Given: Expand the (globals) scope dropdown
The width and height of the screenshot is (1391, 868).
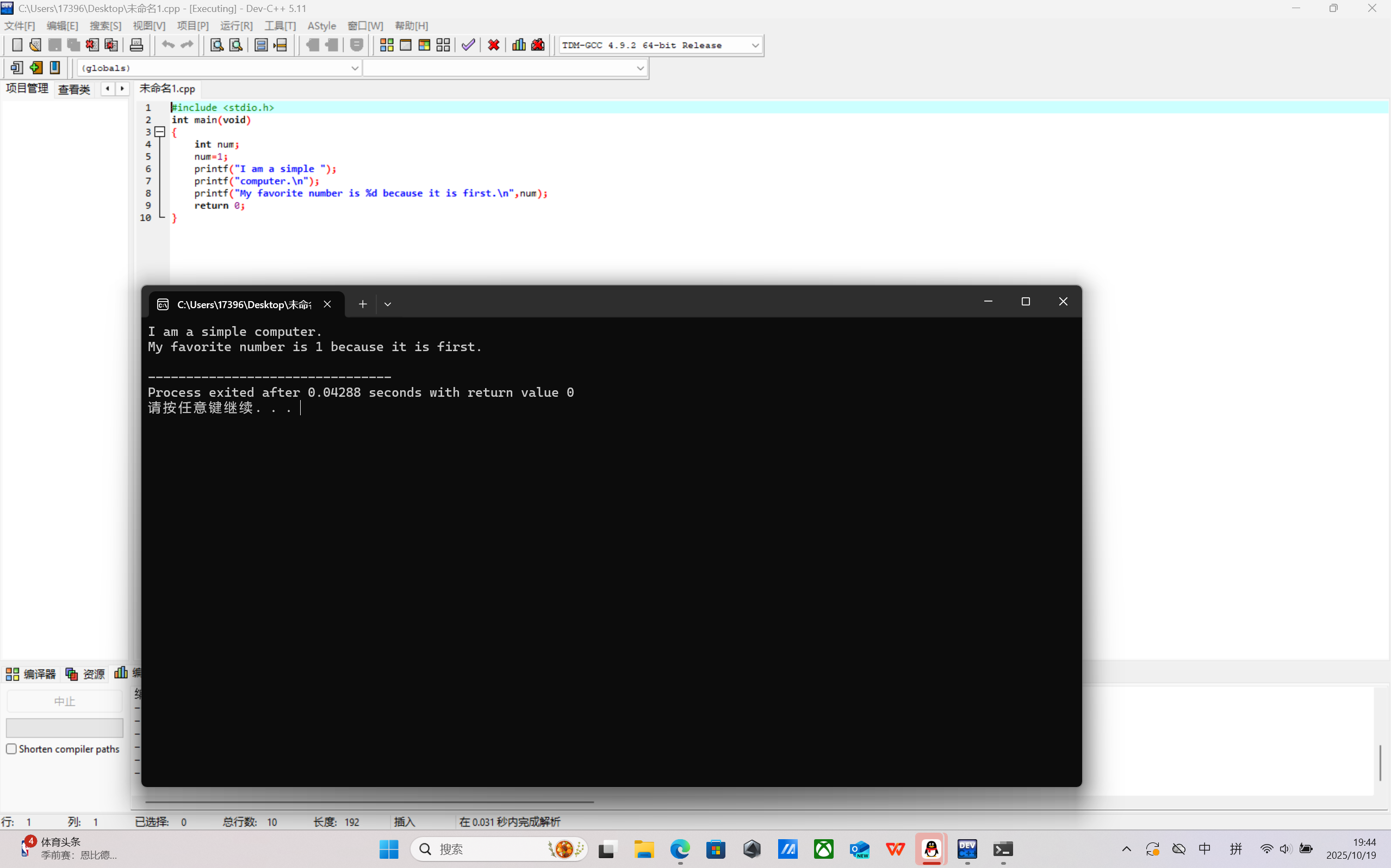Looking at the screenshot, I should [x=355, y=68].
